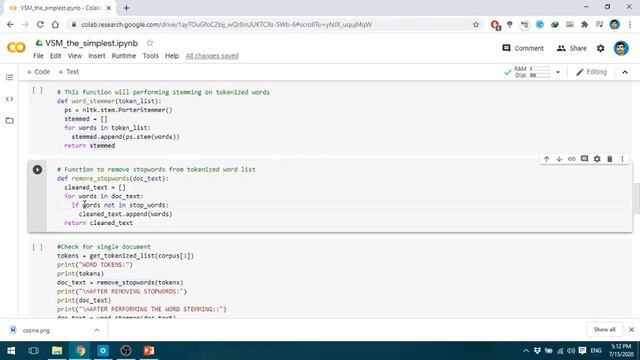Viewport: 640px width, 360px height.
Task: Click the browser address bar
Action: 269,24
